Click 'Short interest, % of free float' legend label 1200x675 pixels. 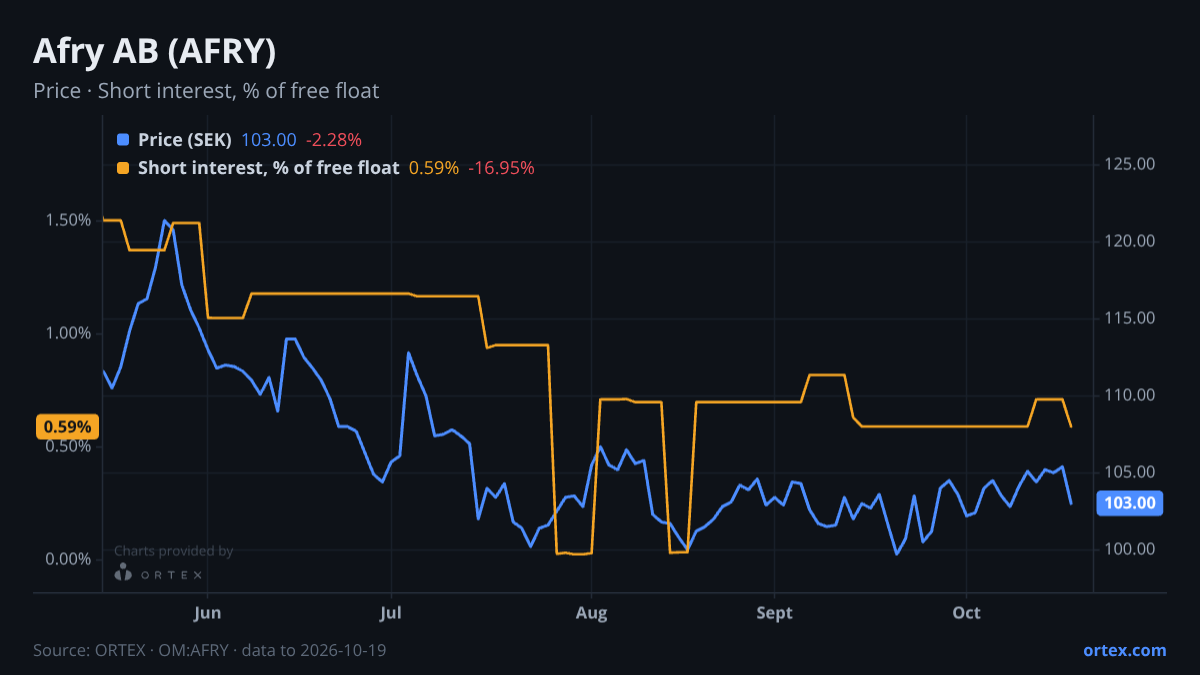[268, 168]
